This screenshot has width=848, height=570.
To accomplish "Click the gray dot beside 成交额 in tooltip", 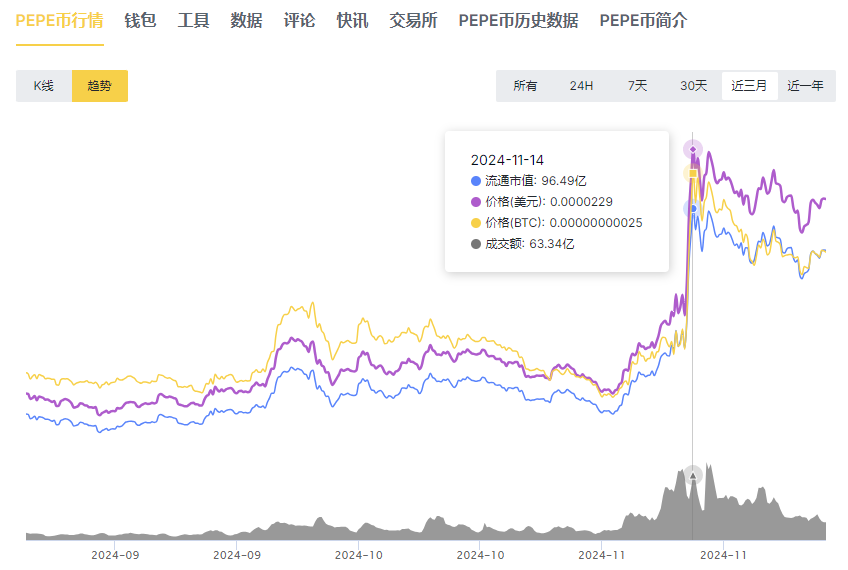I will pos(475,244).
